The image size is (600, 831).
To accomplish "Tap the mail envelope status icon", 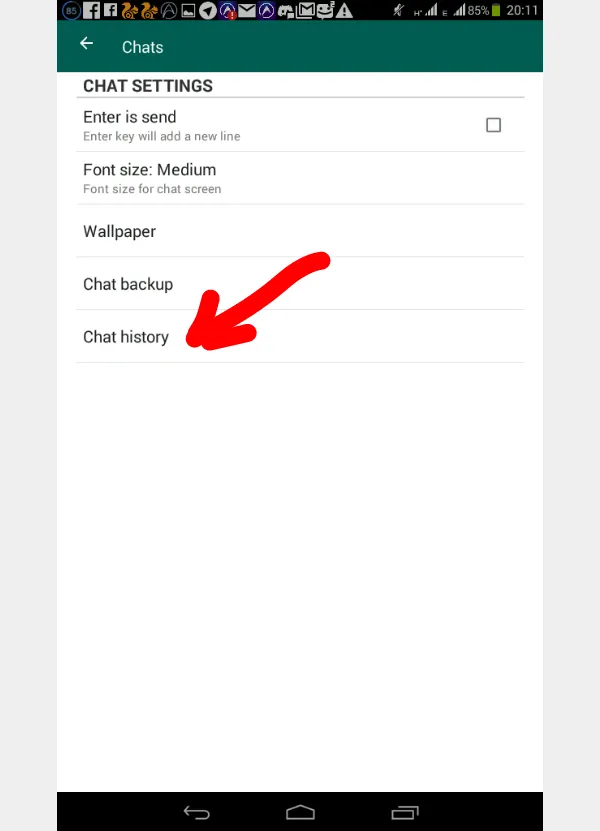I will 246,10.
